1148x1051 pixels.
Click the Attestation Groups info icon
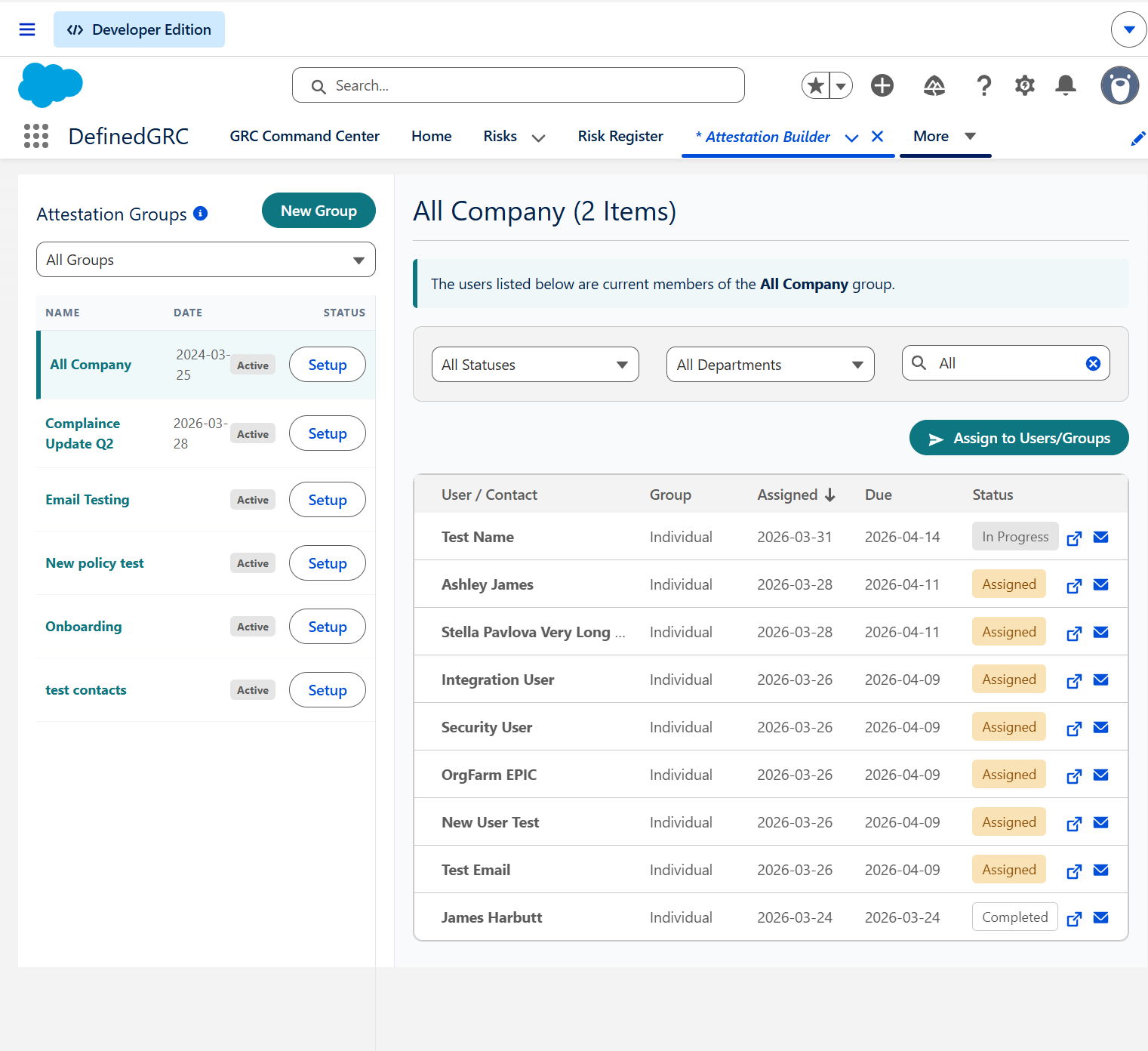click(x=201, y=214)
